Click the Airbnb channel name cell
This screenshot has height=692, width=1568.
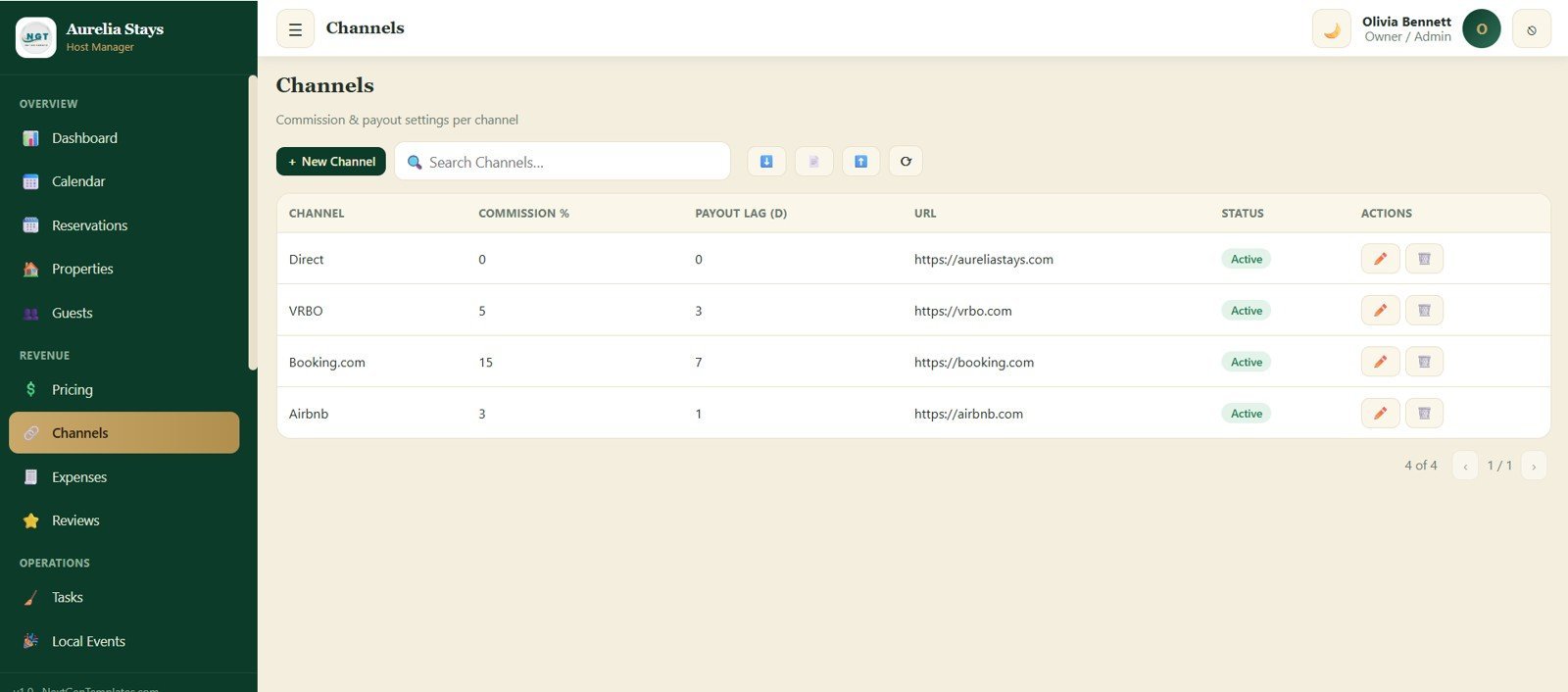pyautogui.click(x=309, y=414)
